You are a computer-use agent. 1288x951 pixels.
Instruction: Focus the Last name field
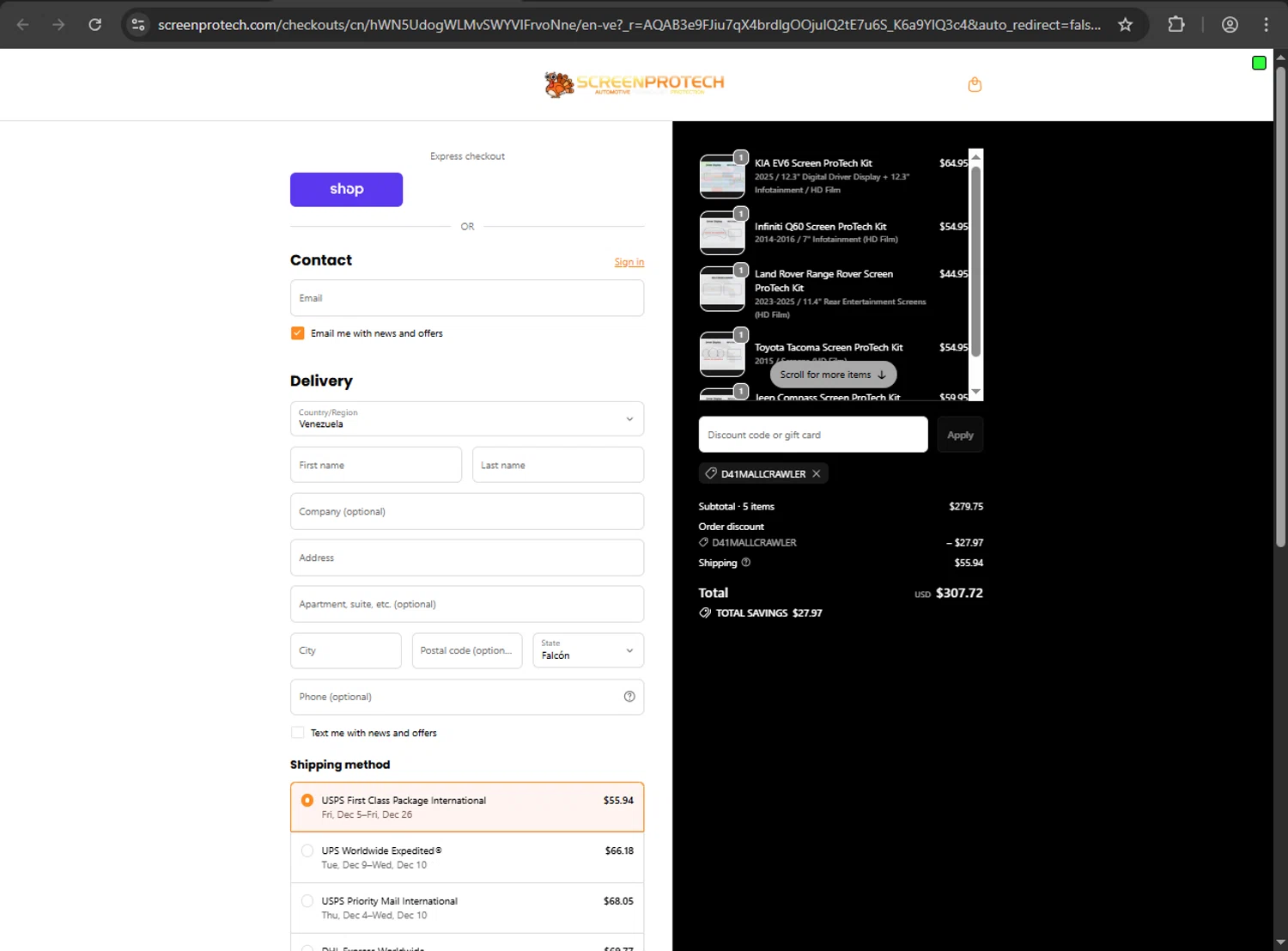(x=558, y=465)
